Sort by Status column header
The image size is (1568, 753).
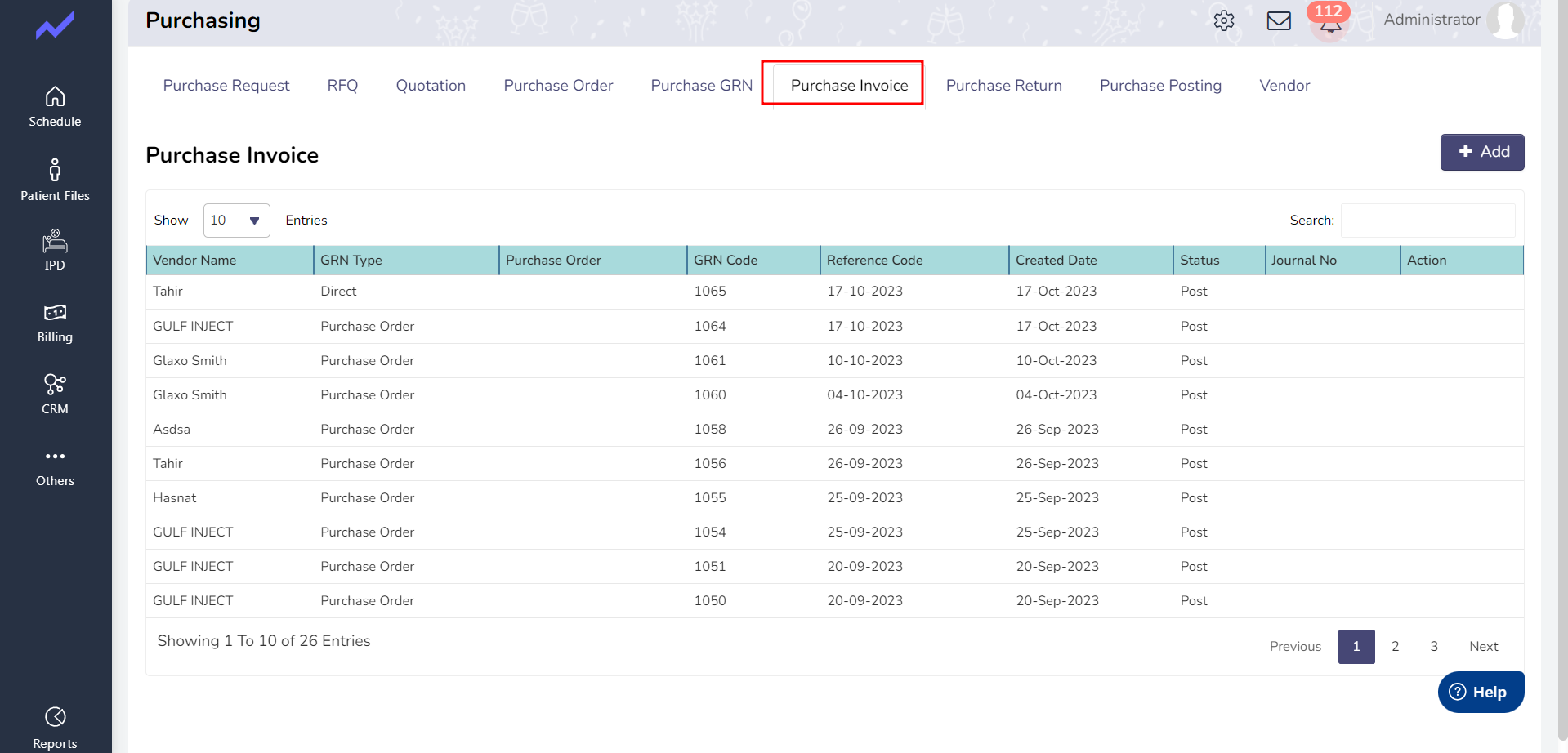[1219, 261]
